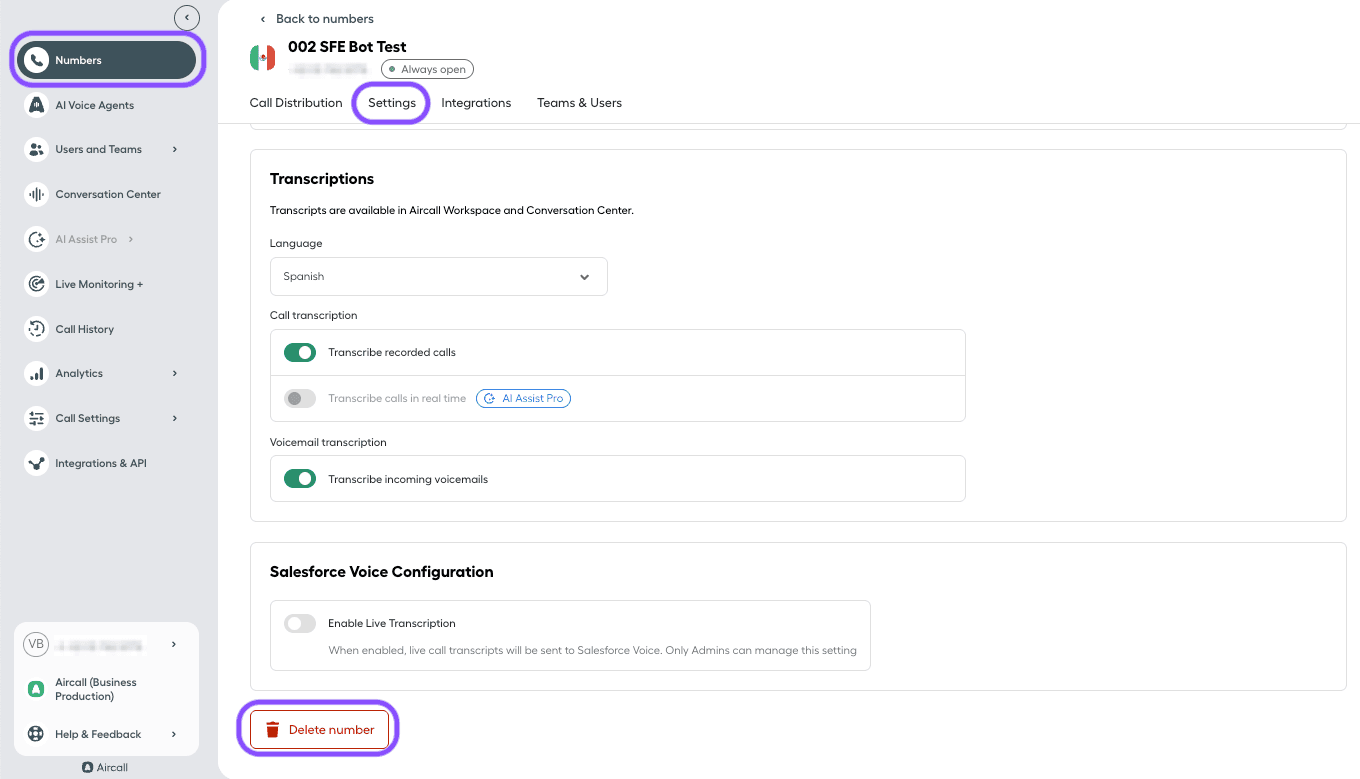This screenshot has width=1360, height=779.
Task: Click the Mexican flag icon beside the number name
Action: click(262, 57)
